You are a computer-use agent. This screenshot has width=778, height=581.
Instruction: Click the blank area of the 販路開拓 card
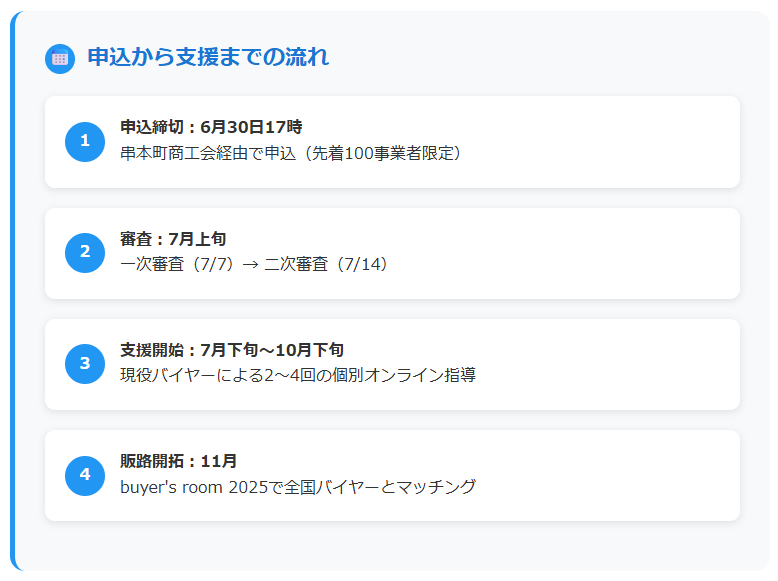(595, 475)
